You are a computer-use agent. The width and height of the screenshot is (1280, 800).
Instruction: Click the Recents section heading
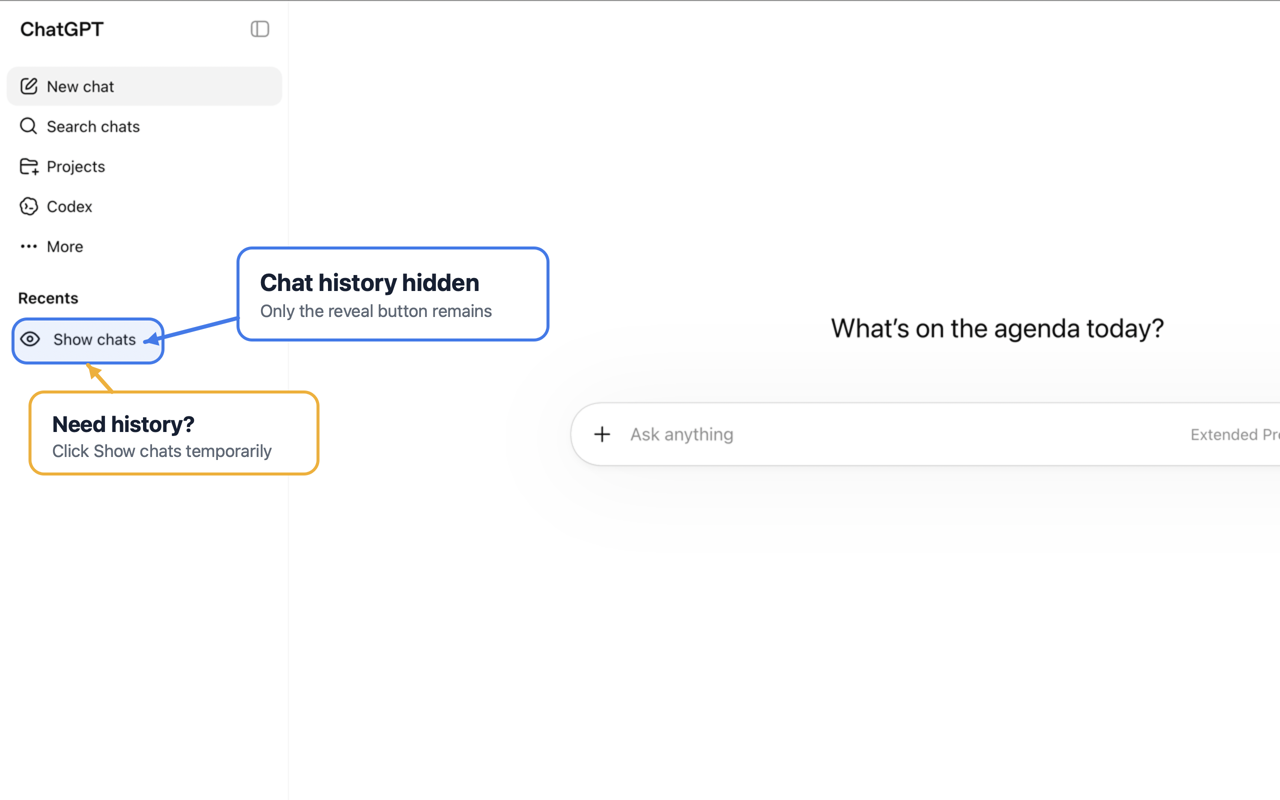[x=48, y=298]
